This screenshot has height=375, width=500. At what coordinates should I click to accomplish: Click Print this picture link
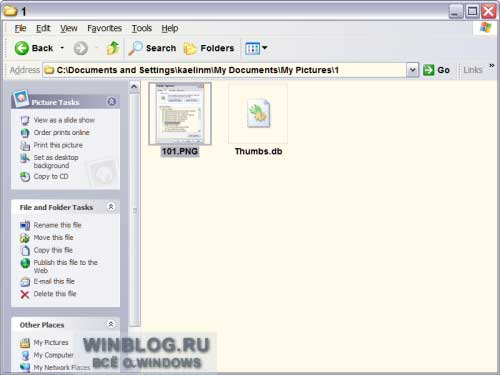(x=58, y=145)
